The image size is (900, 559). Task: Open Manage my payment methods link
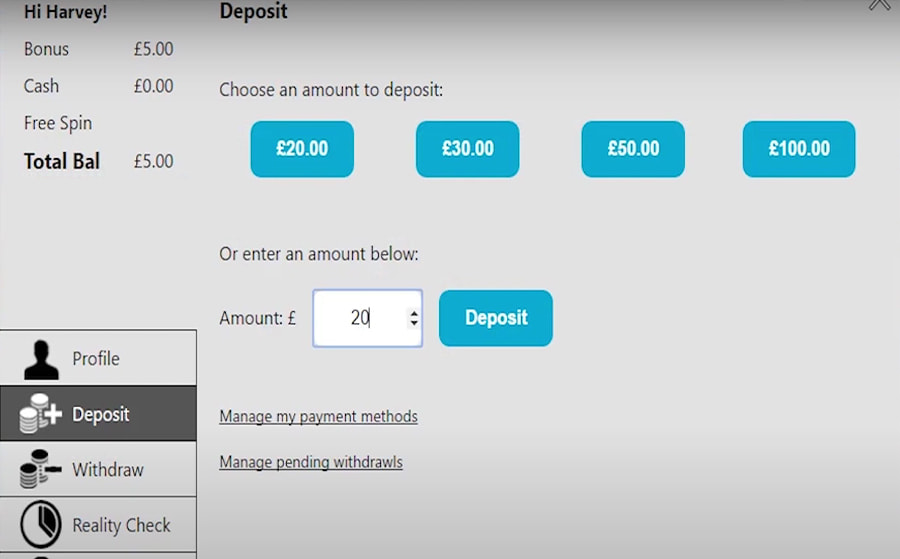[318, 416]
